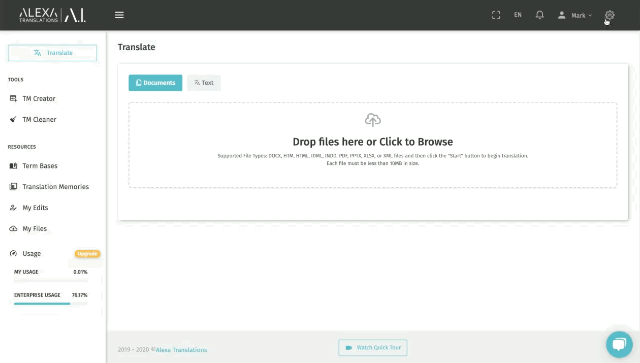Image resolution: width=640 pixels, height=363 pixels.
Task: Click the cloud upload icon
Action: point(373,120)
